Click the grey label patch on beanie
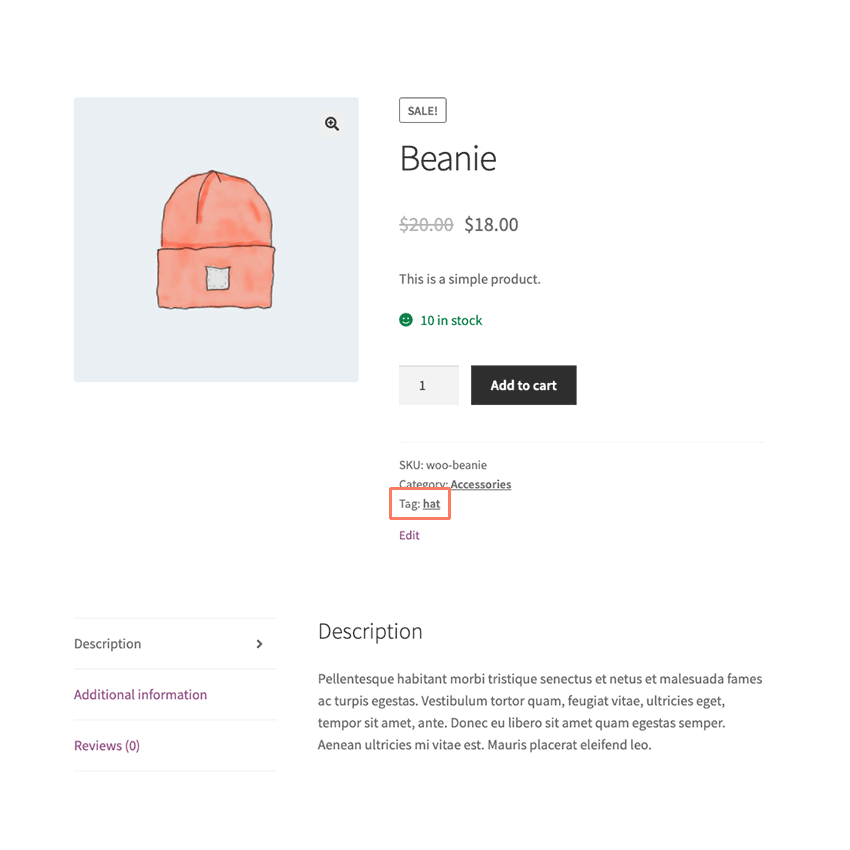850x850 pixels. (218, 278)
